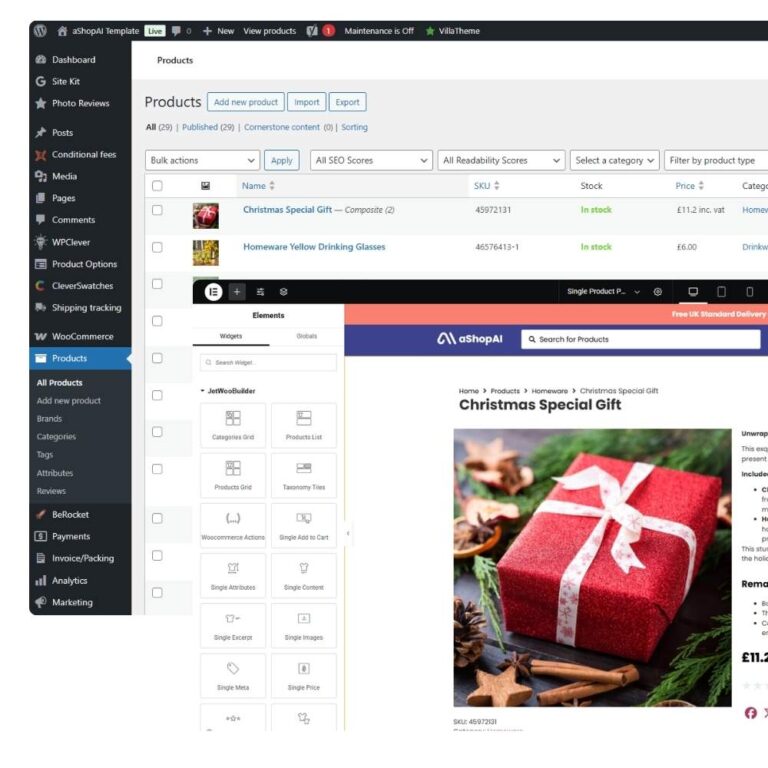
Task: Open Product Options in the sidebar
Action: 84,264
